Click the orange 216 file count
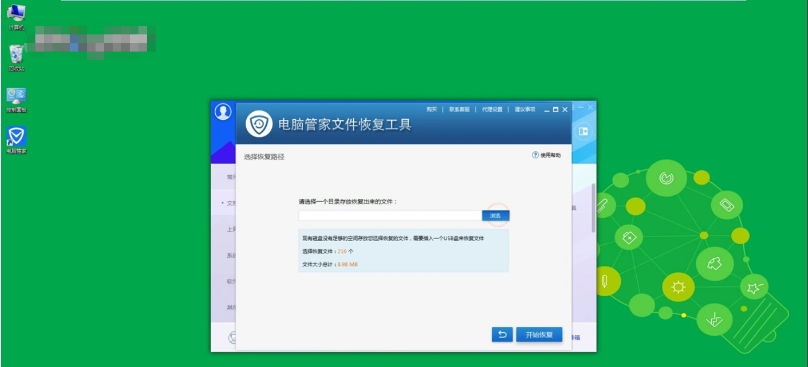The image size is (808, 367). point(342,251)
